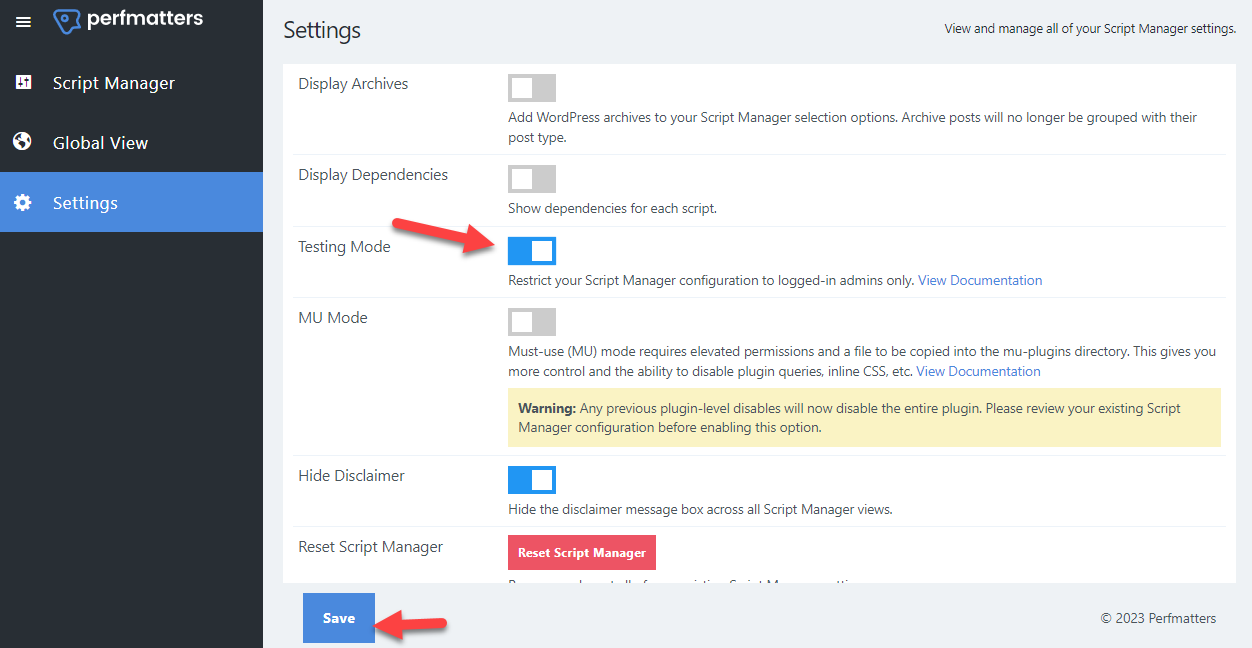This screenshot has width=1252, height=648.
Task: Click the Script Manager sliders icon
Action: point(23,83)
